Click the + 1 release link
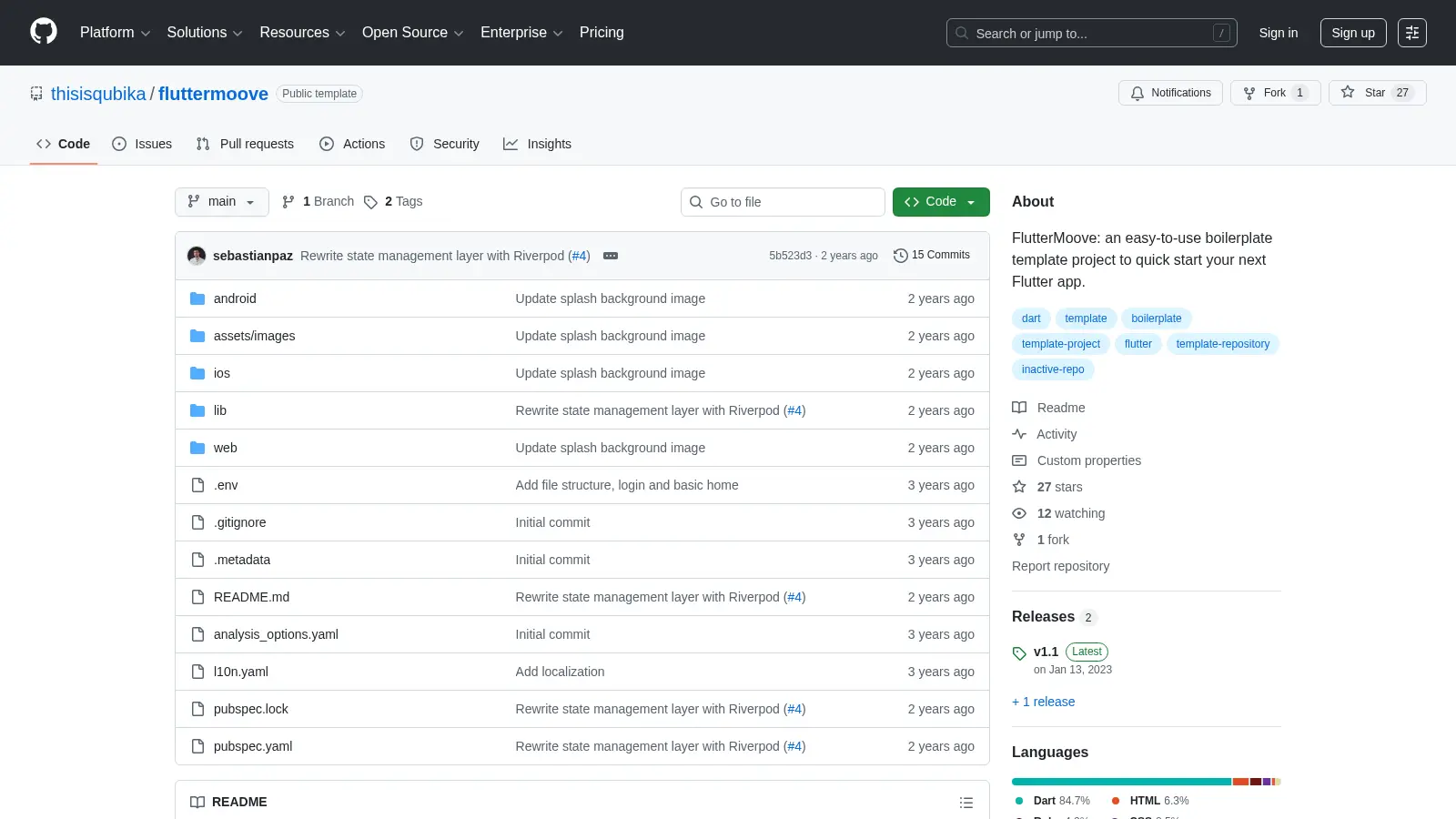The image size is (1456, 819). point(1043,702)
